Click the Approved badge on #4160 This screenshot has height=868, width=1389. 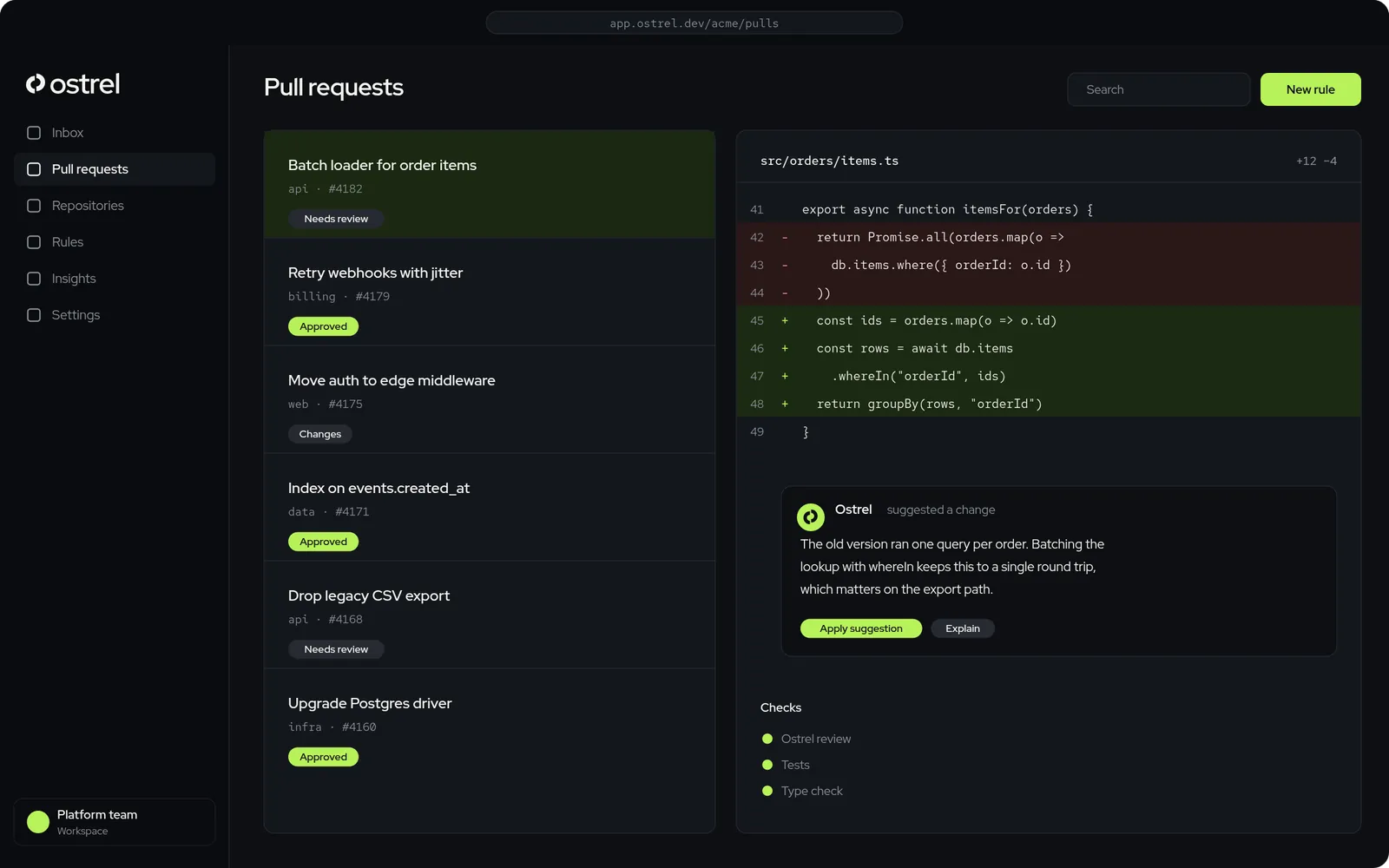pos(323,757)
